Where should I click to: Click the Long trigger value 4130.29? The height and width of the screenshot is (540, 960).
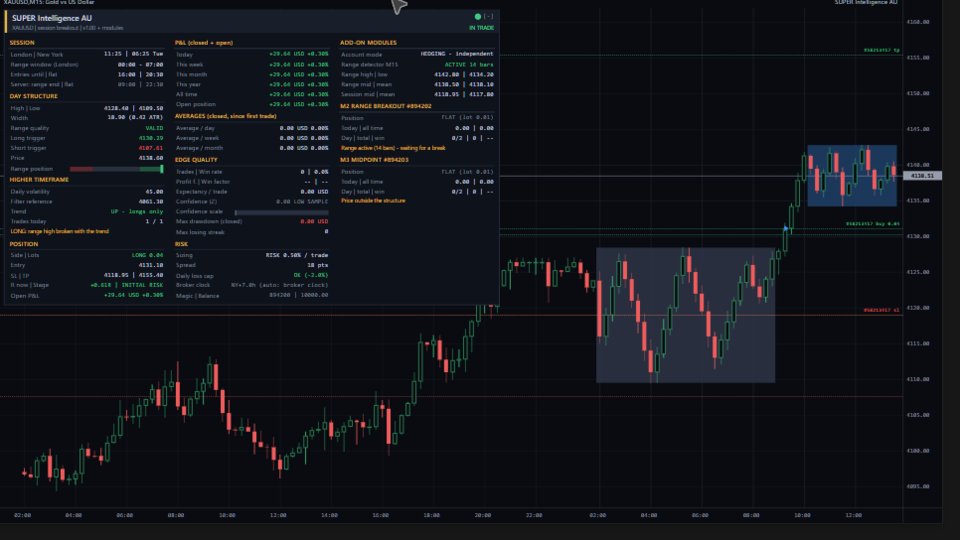click(151, 138)
